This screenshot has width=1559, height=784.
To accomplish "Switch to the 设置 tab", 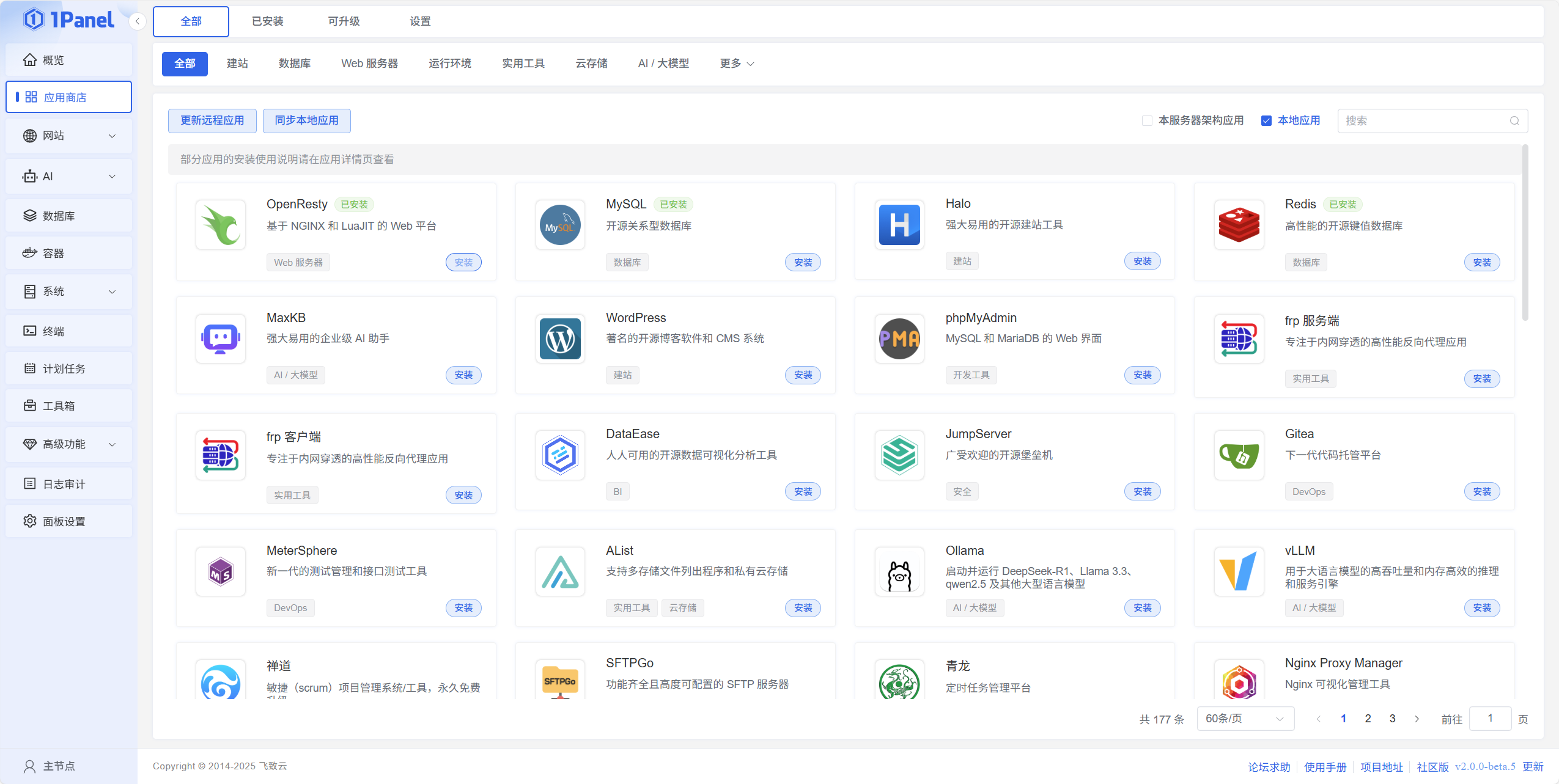I will [x=420, y=21].
